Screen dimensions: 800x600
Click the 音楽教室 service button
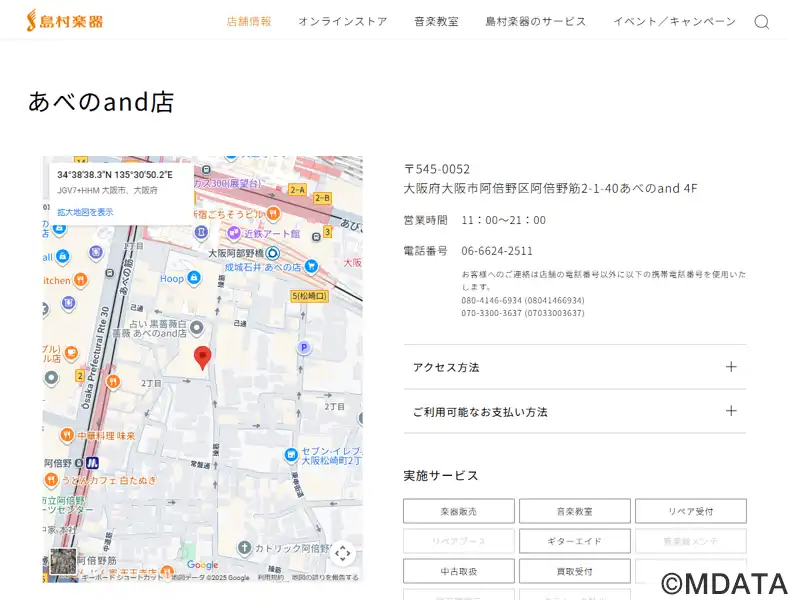point(574,511)
